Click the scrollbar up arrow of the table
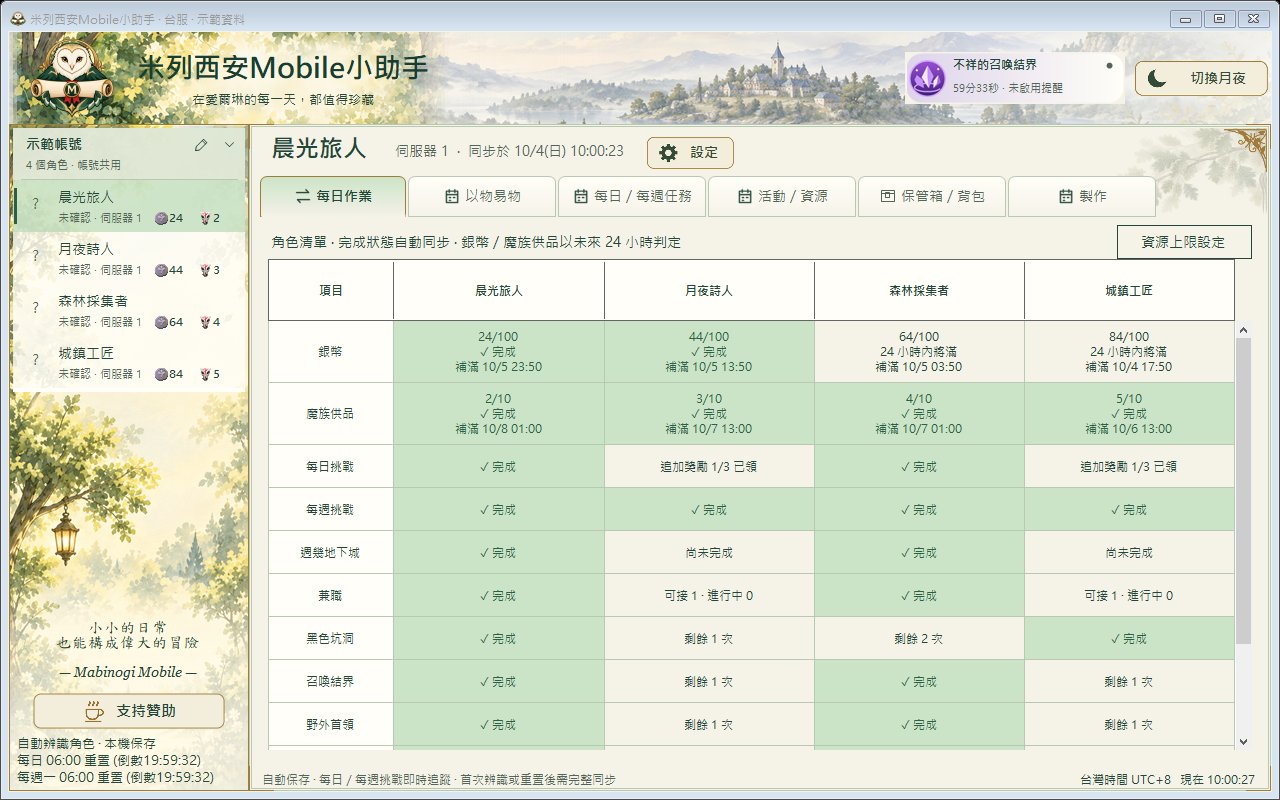 point(1243,330)
